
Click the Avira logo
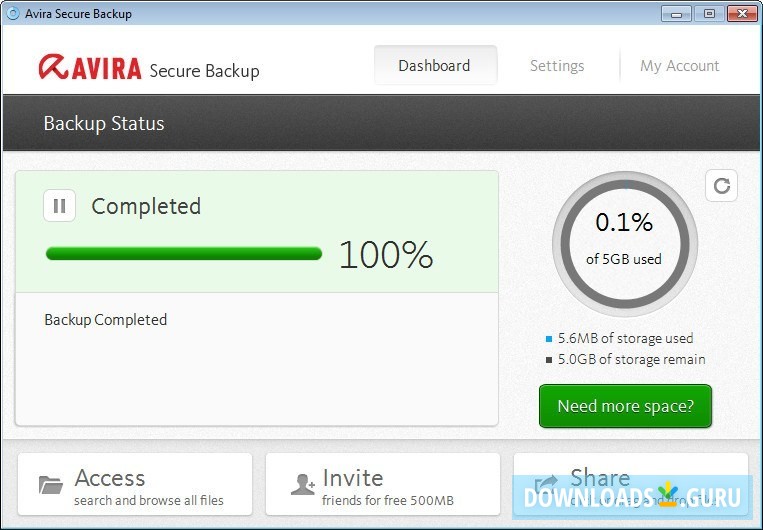(90, 67)
